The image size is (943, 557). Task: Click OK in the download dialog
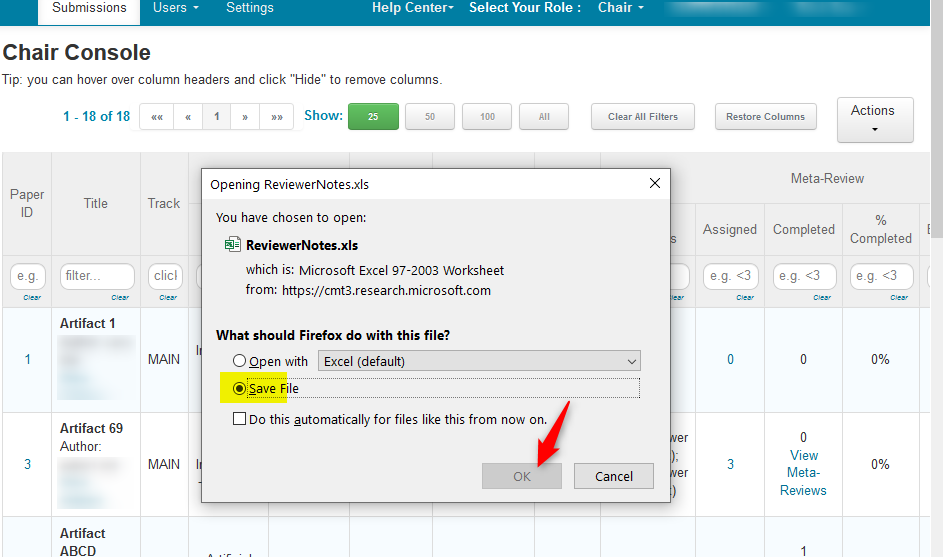click(521, 476)
